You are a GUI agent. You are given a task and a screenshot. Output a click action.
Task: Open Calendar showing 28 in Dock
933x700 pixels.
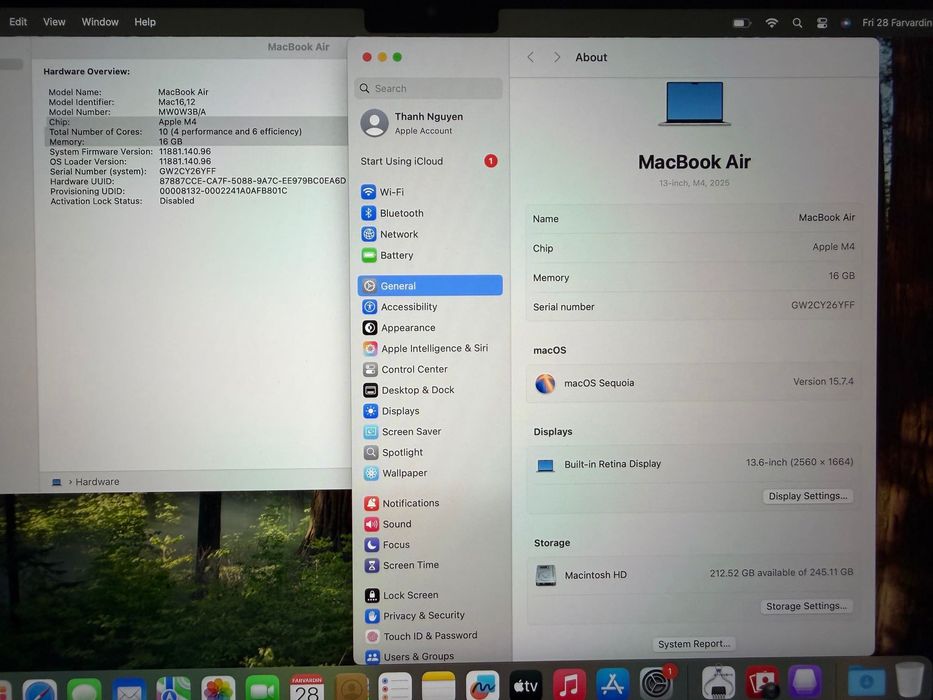(306, 688)
